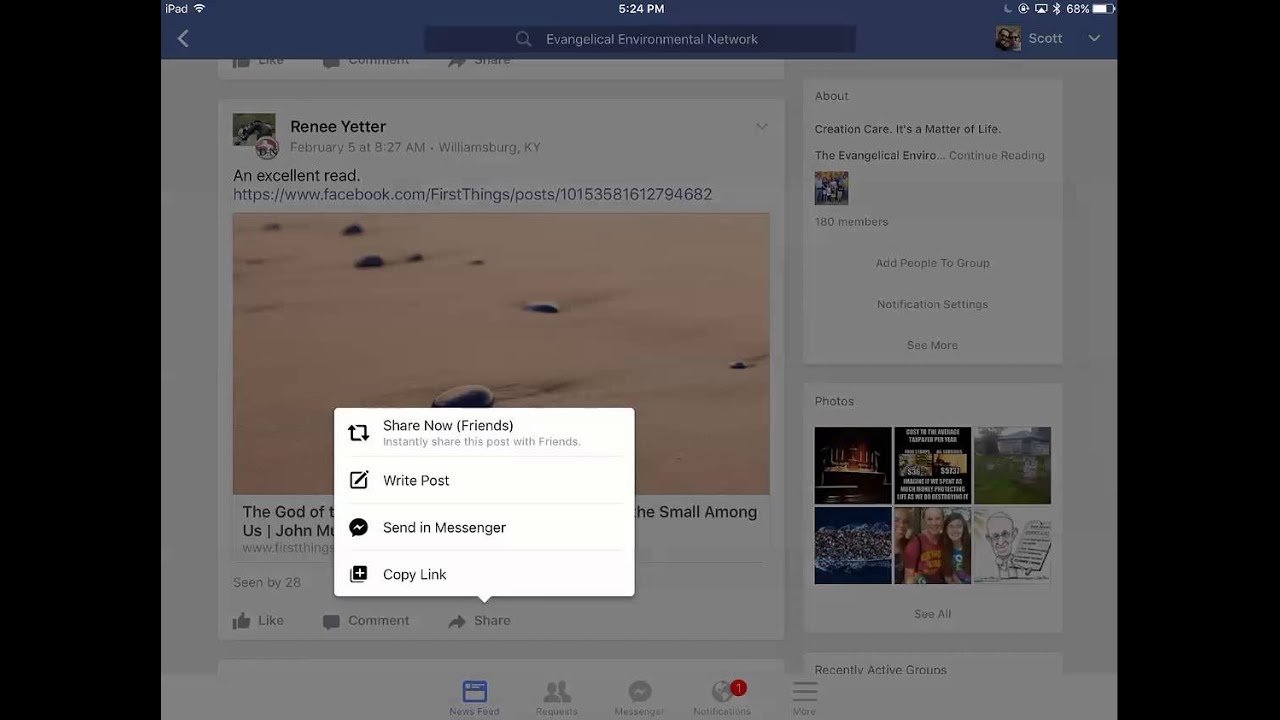Open the caricature drawing photo
Viewport: 1280px width, 720px height.
[x=1013, y=546]
